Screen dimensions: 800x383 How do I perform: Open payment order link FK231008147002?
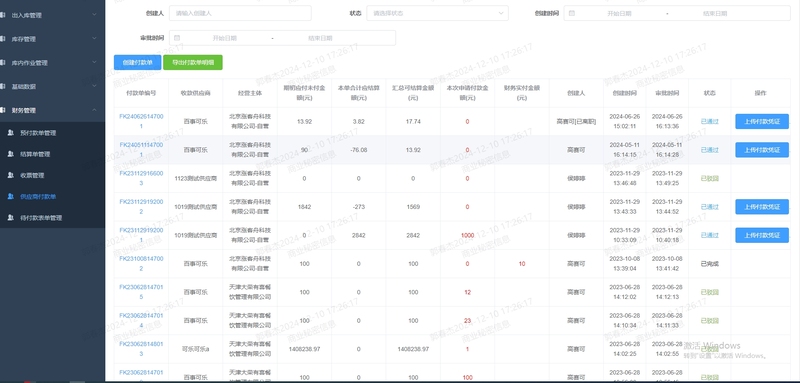pos(141,264)
